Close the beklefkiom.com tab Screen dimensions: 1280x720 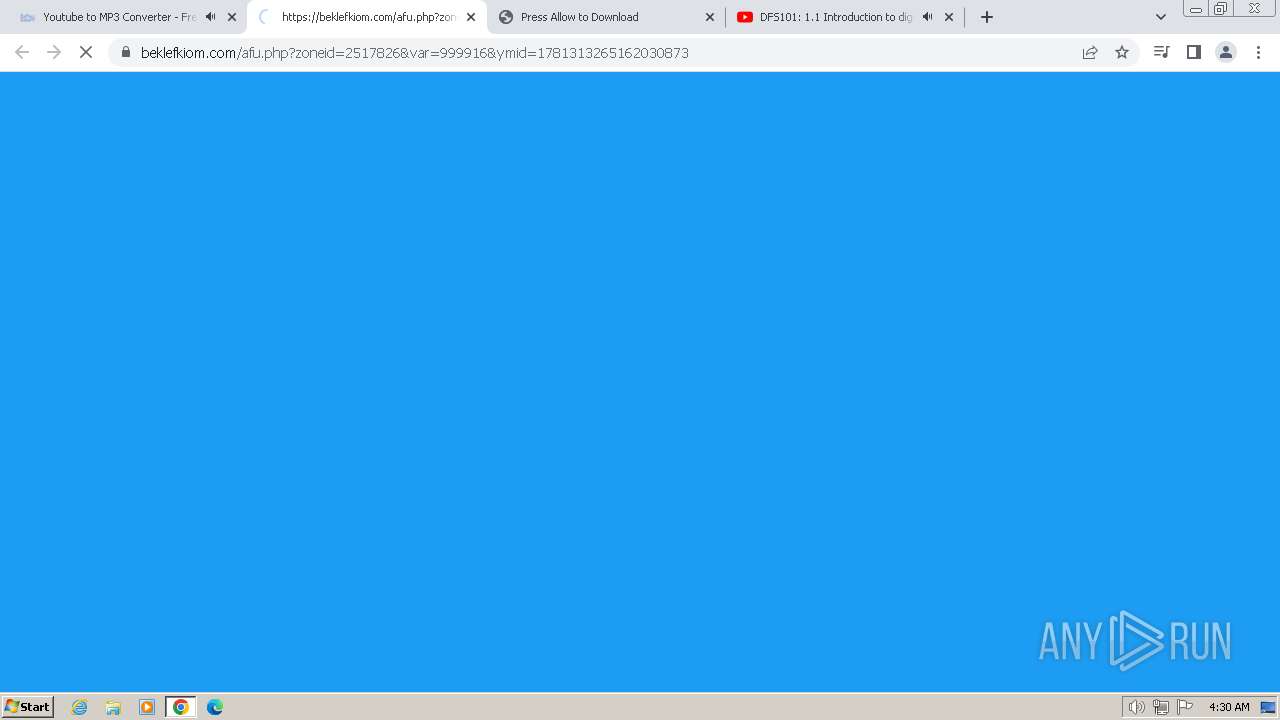[471, 17]
